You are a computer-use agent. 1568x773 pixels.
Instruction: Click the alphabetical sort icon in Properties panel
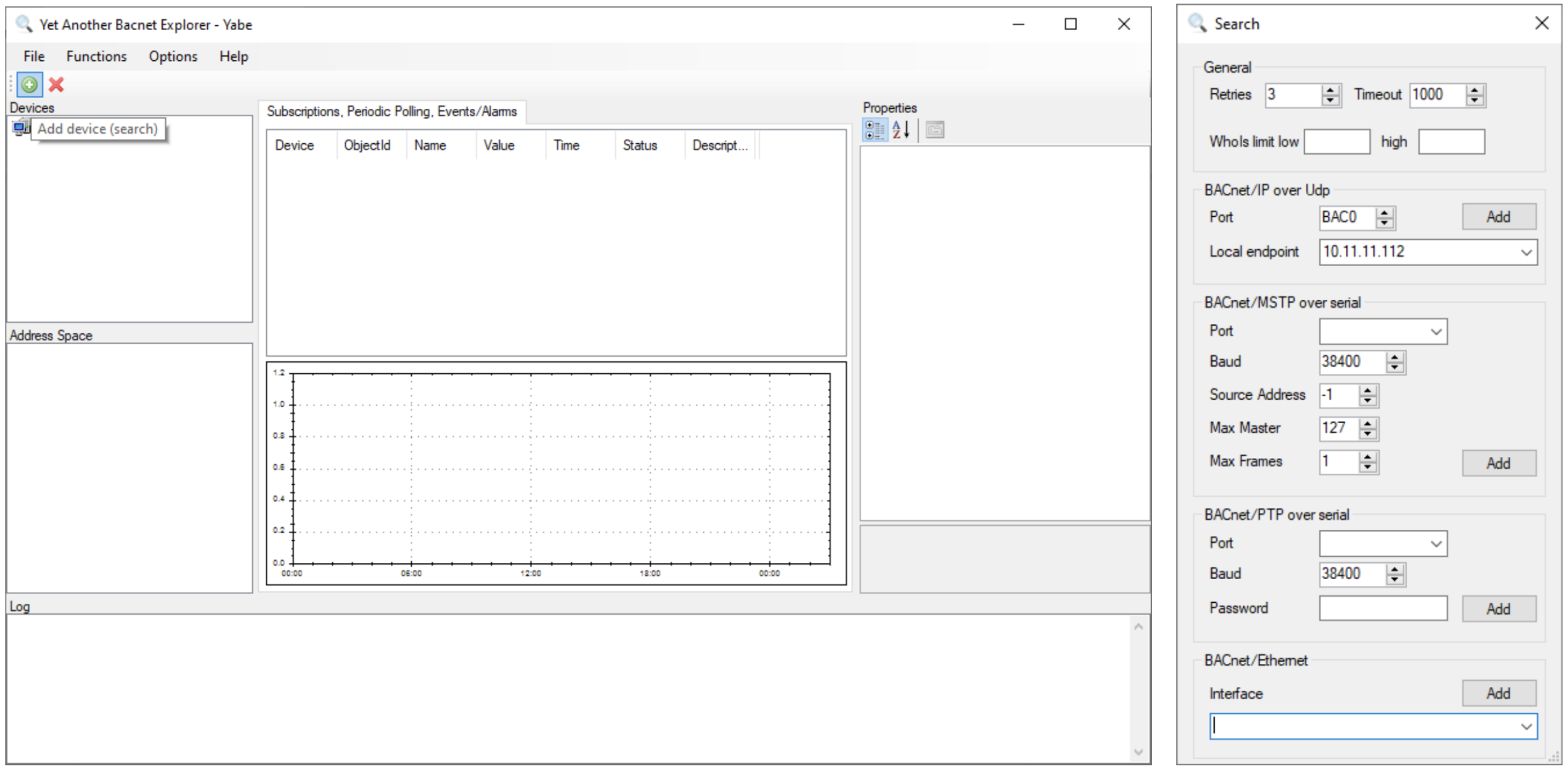[901, 130]
